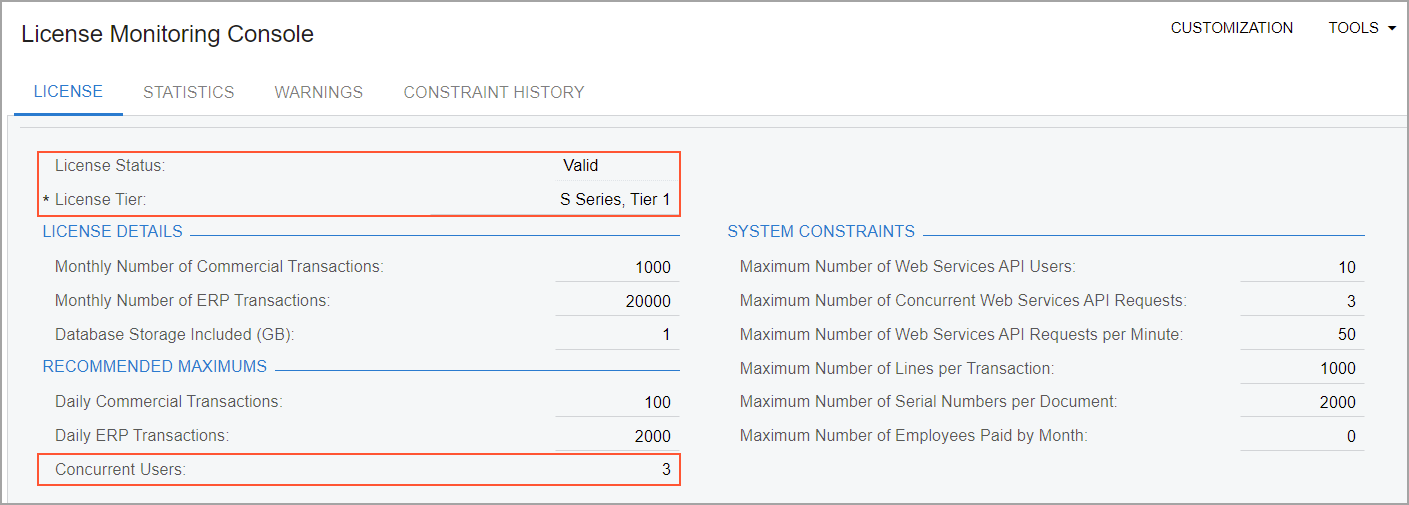The height and width of the screenshot is (505, 1409).
Task: Select the Daily Commercial Transactions field
Action: [x=616, y=402]
